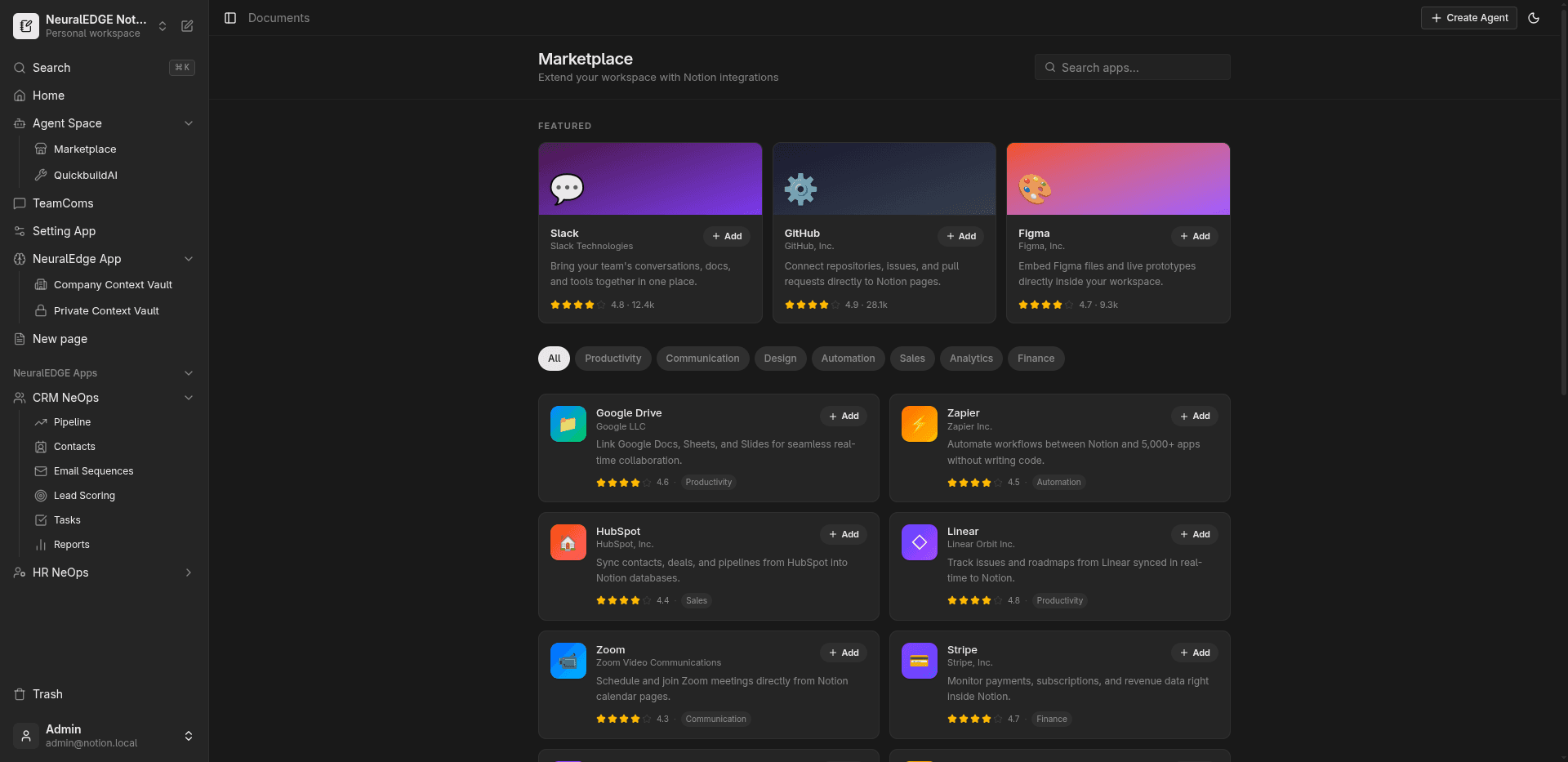Open the new page composer icon
This screenshot has width=1568, height=762.
[x=187, y=26]
